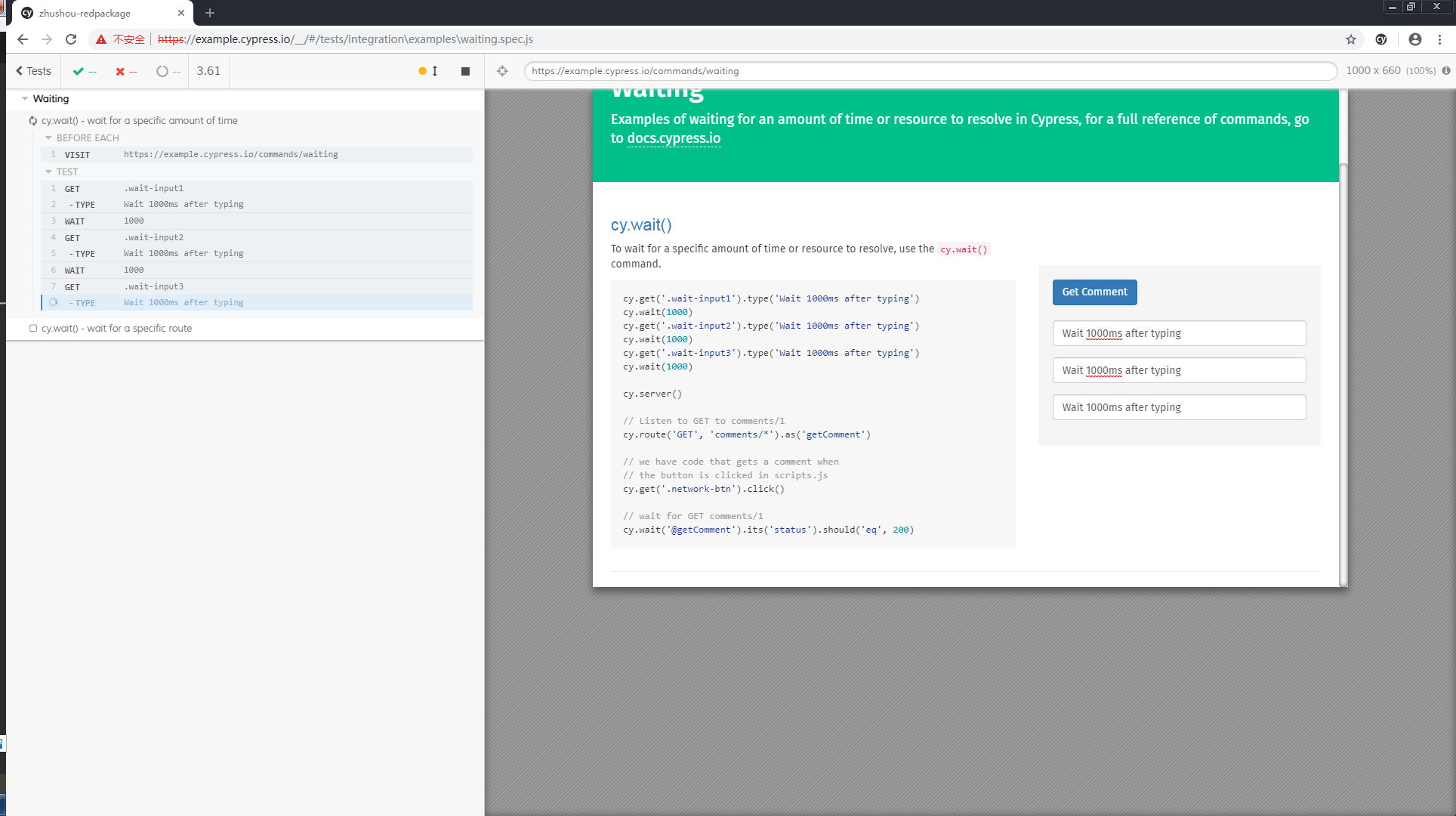Click the not secure warning icon
Screen dimensions: 1456x816
101,39
